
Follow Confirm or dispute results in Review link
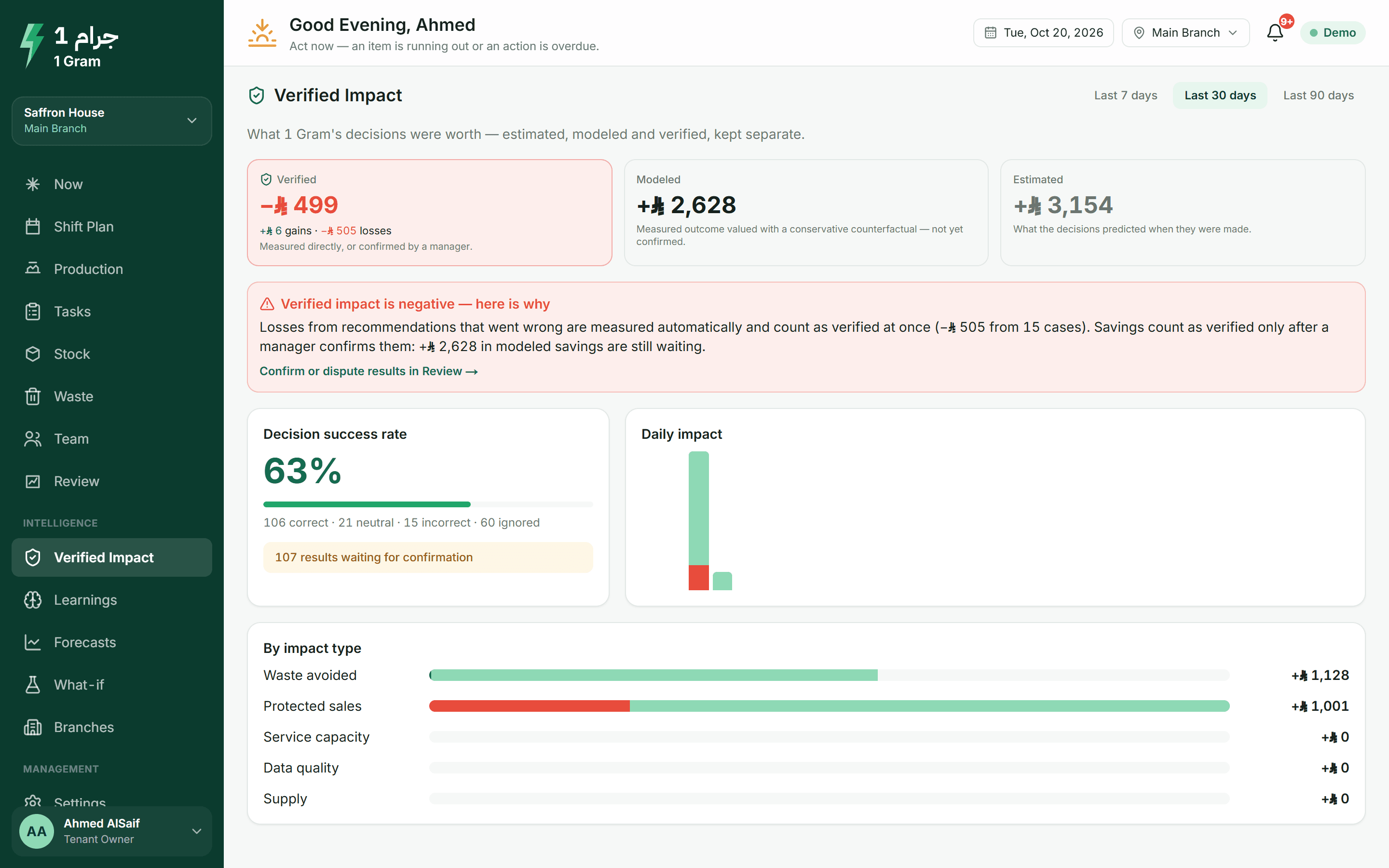click(x=368, y=371)
